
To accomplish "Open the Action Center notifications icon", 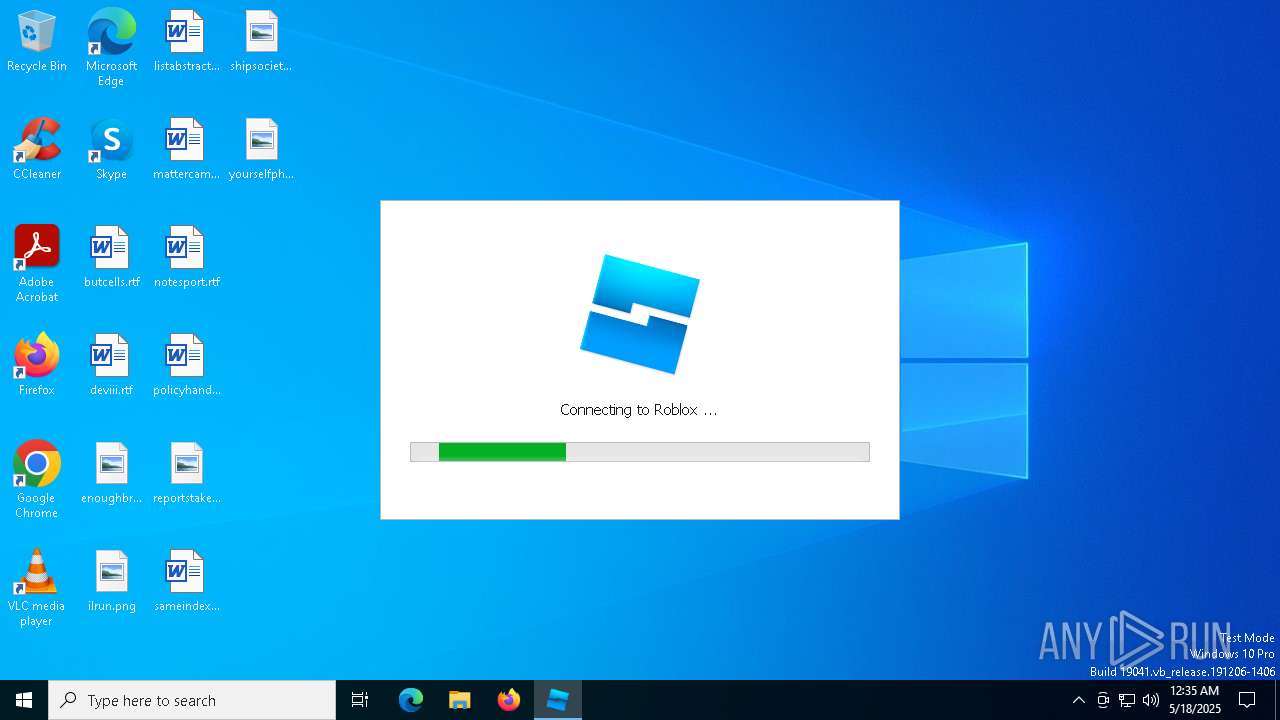I will 1248,700.
